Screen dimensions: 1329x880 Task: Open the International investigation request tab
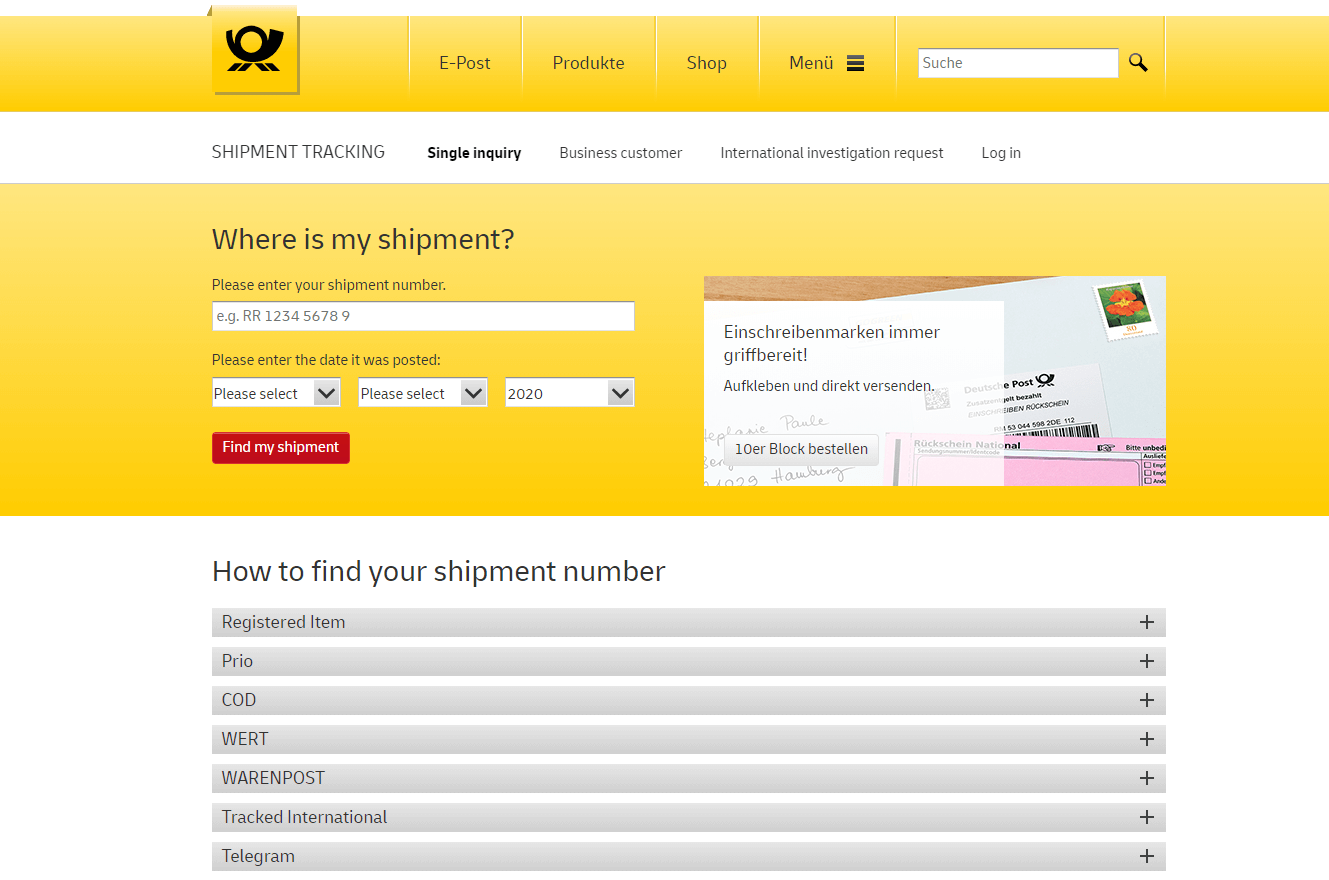pos(832,152)
